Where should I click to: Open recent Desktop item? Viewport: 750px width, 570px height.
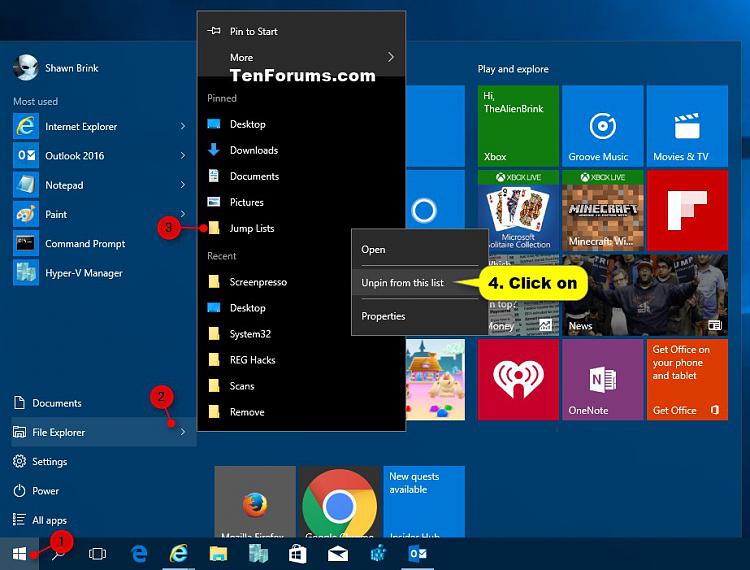pyautogui.click(x=301, y=308)
